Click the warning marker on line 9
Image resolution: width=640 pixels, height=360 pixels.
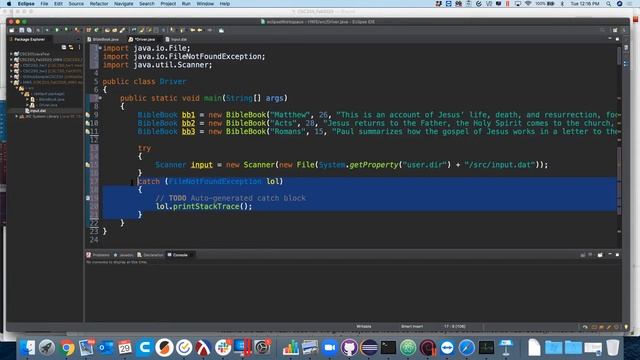click(x=88, y=115)
